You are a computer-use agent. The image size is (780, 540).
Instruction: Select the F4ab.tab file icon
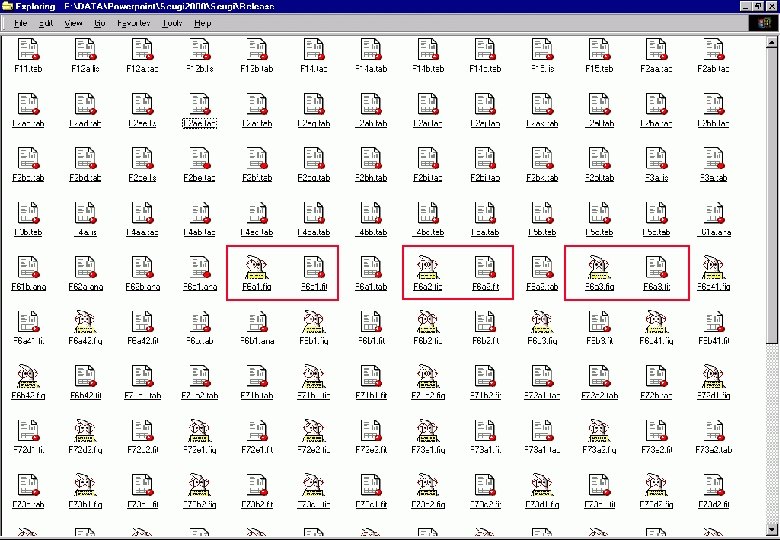pyautogui.click(x=199, y=213)
